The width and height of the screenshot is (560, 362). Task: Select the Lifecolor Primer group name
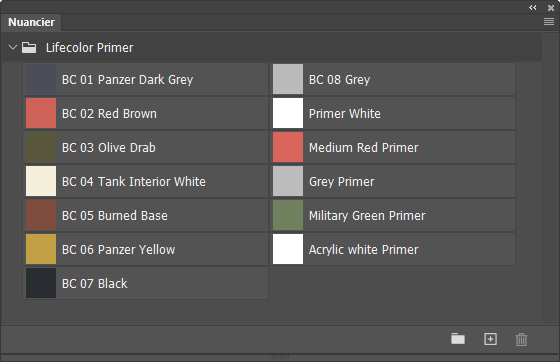click(x=90, y=47)
